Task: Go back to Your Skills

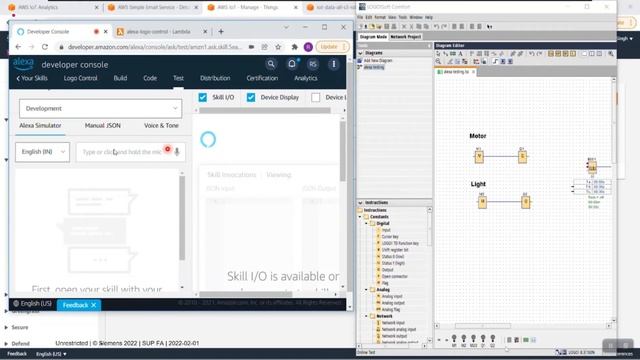Action: point(32,78)
